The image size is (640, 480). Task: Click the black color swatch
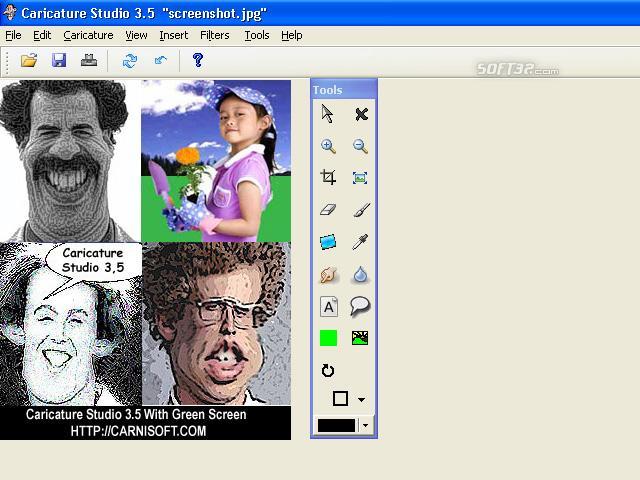(x=336, y=425)
